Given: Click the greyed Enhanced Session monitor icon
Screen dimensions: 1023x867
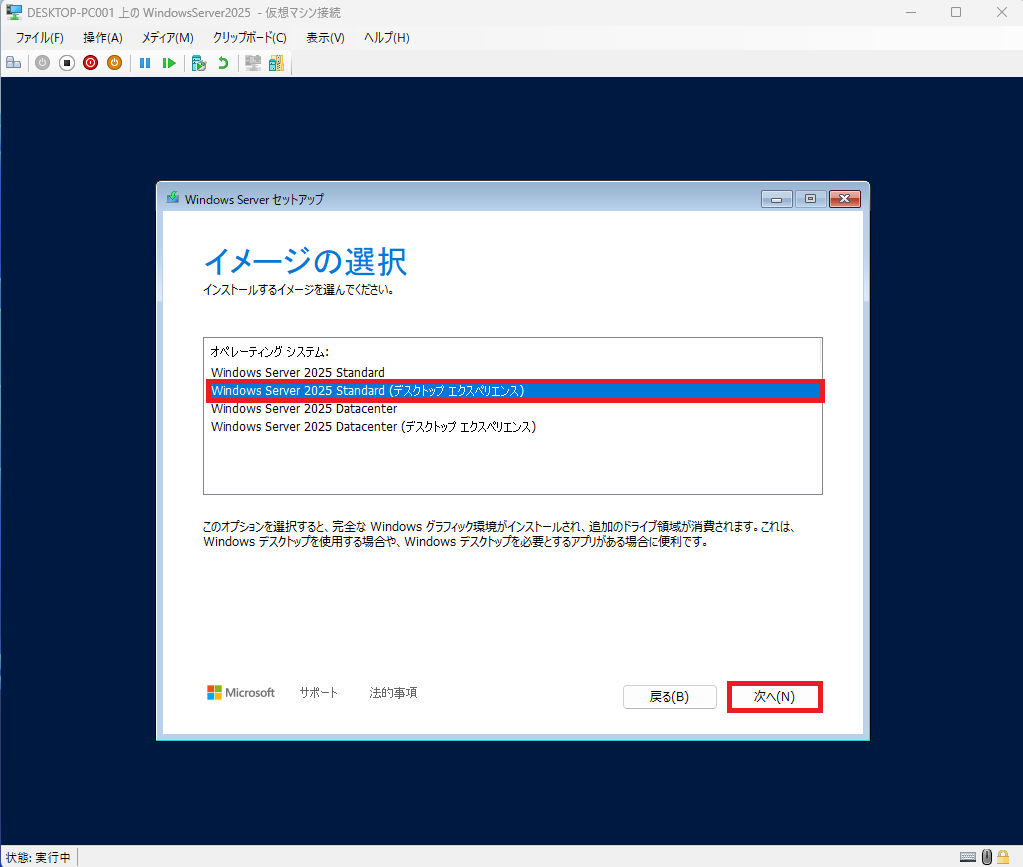Looking at the screenshot, I should point(253,63).
